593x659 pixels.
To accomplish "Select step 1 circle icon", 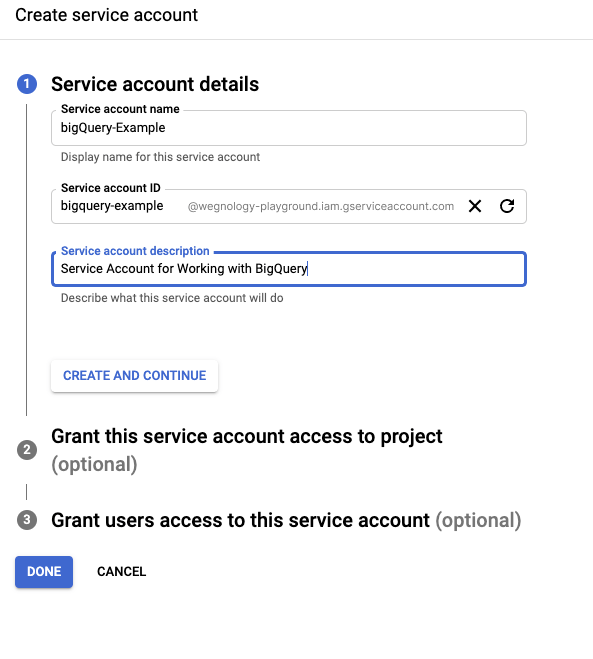I will [27, 84].
